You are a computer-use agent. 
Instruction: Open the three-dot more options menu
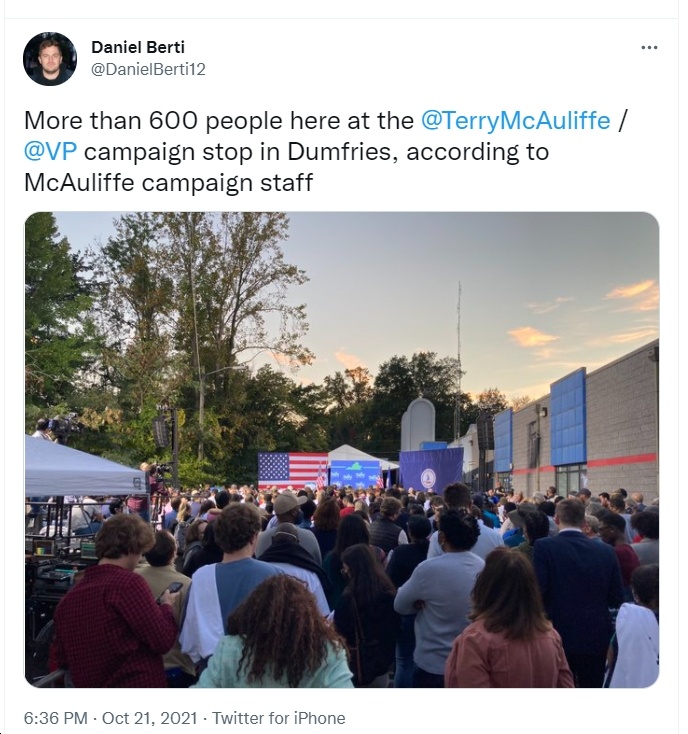(649, 47)
